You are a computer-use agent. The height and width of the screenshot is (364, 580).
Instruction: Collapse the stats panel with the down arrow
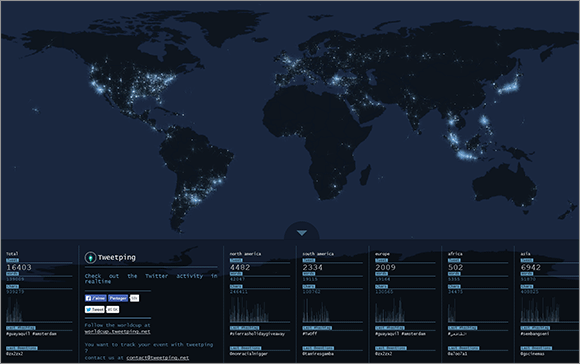point(301,233)
